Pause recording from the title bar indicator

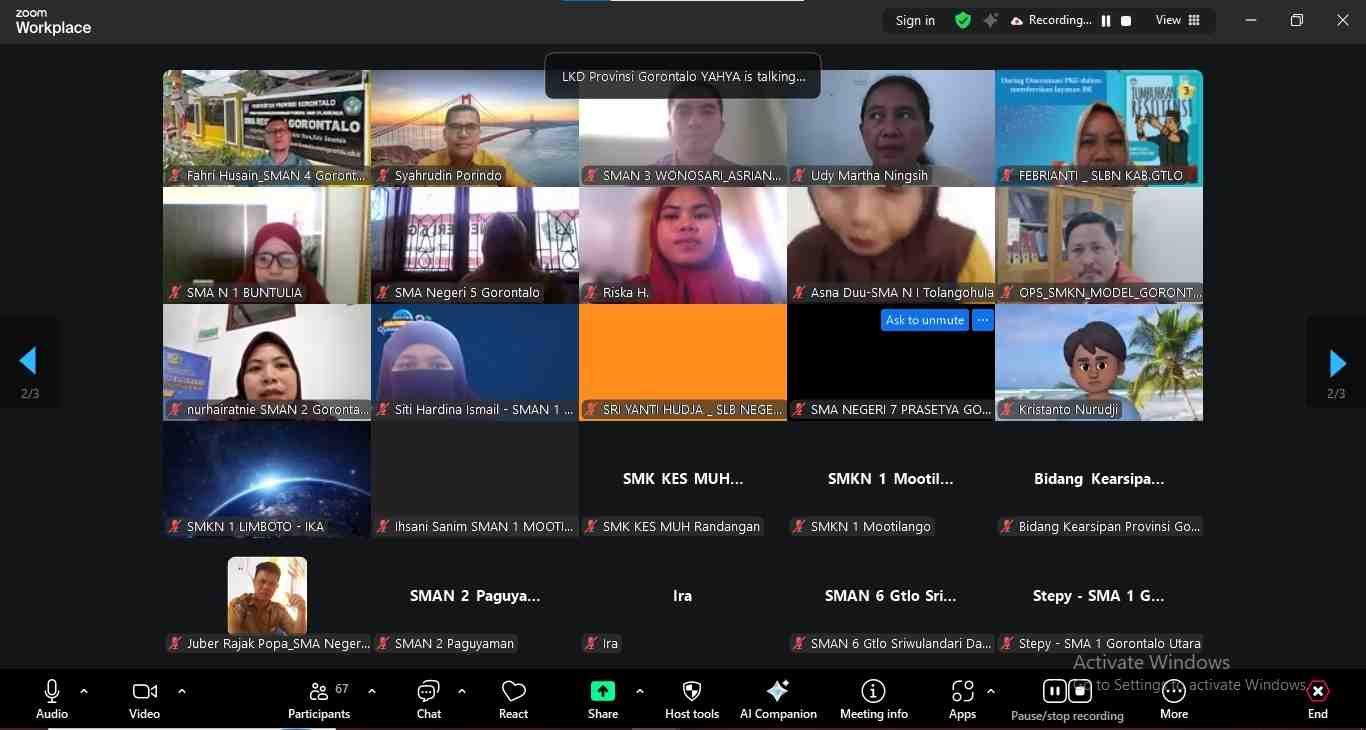[x=1106, y=21]
